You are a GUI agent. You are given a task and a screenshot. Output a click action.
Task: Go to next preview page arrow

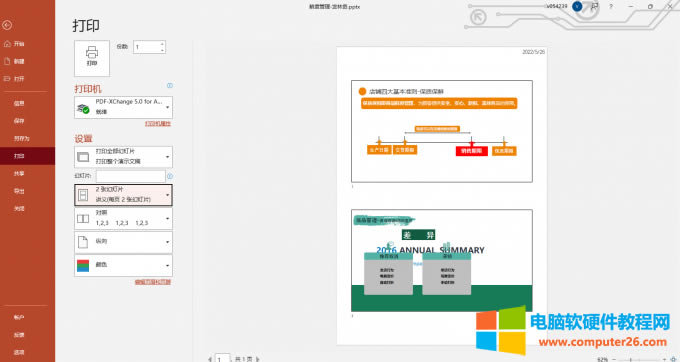tap(258, 359)
